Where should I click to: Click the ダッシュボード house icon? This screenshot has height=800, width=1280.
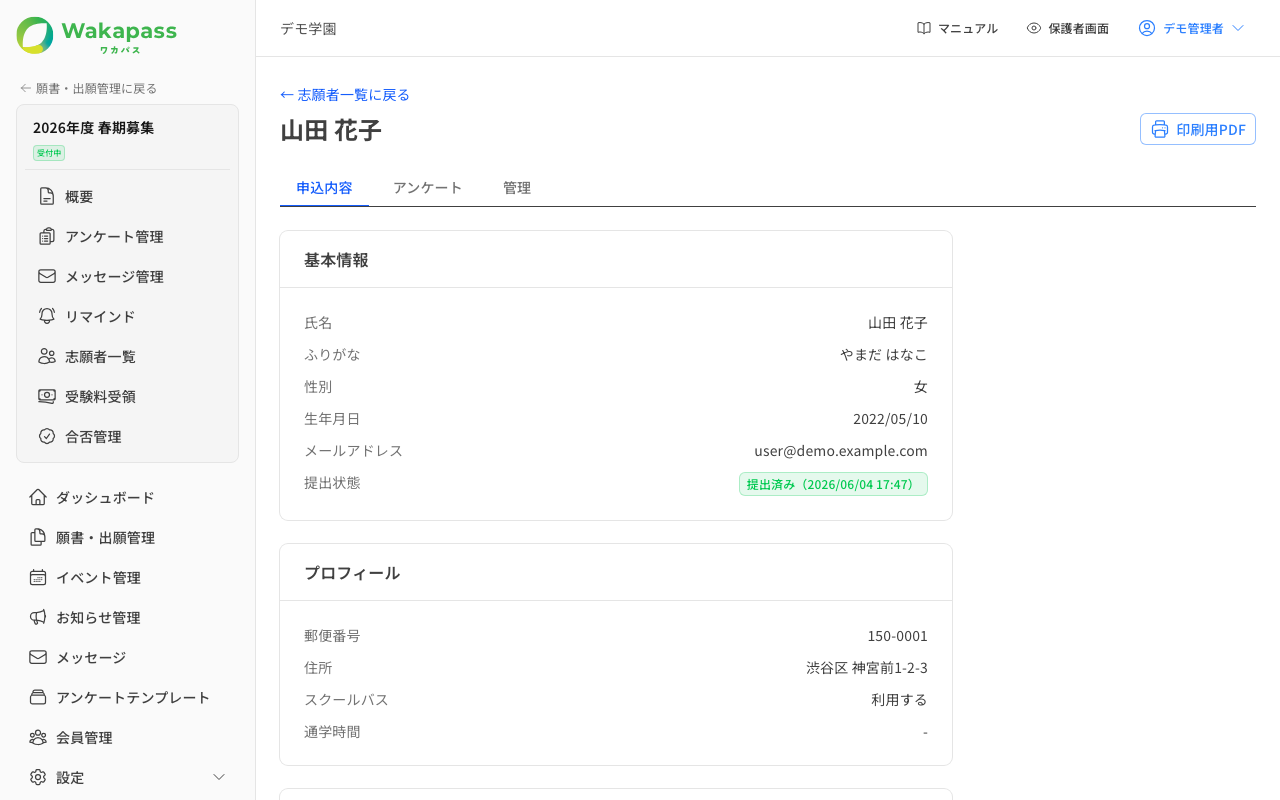click(38, 497)
